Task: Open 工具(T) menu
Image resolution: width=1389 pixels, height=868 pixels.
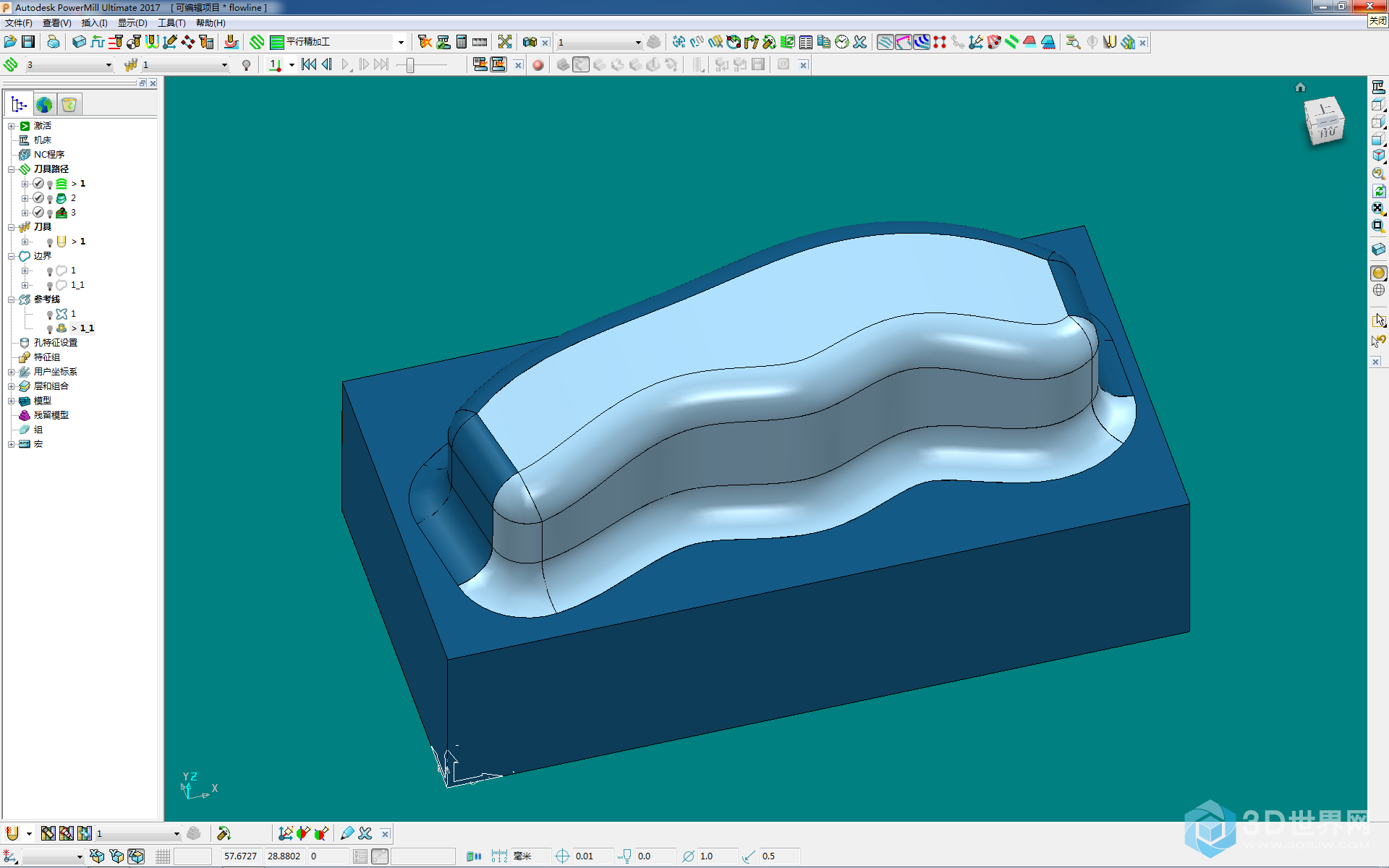Action: [171, 22]
